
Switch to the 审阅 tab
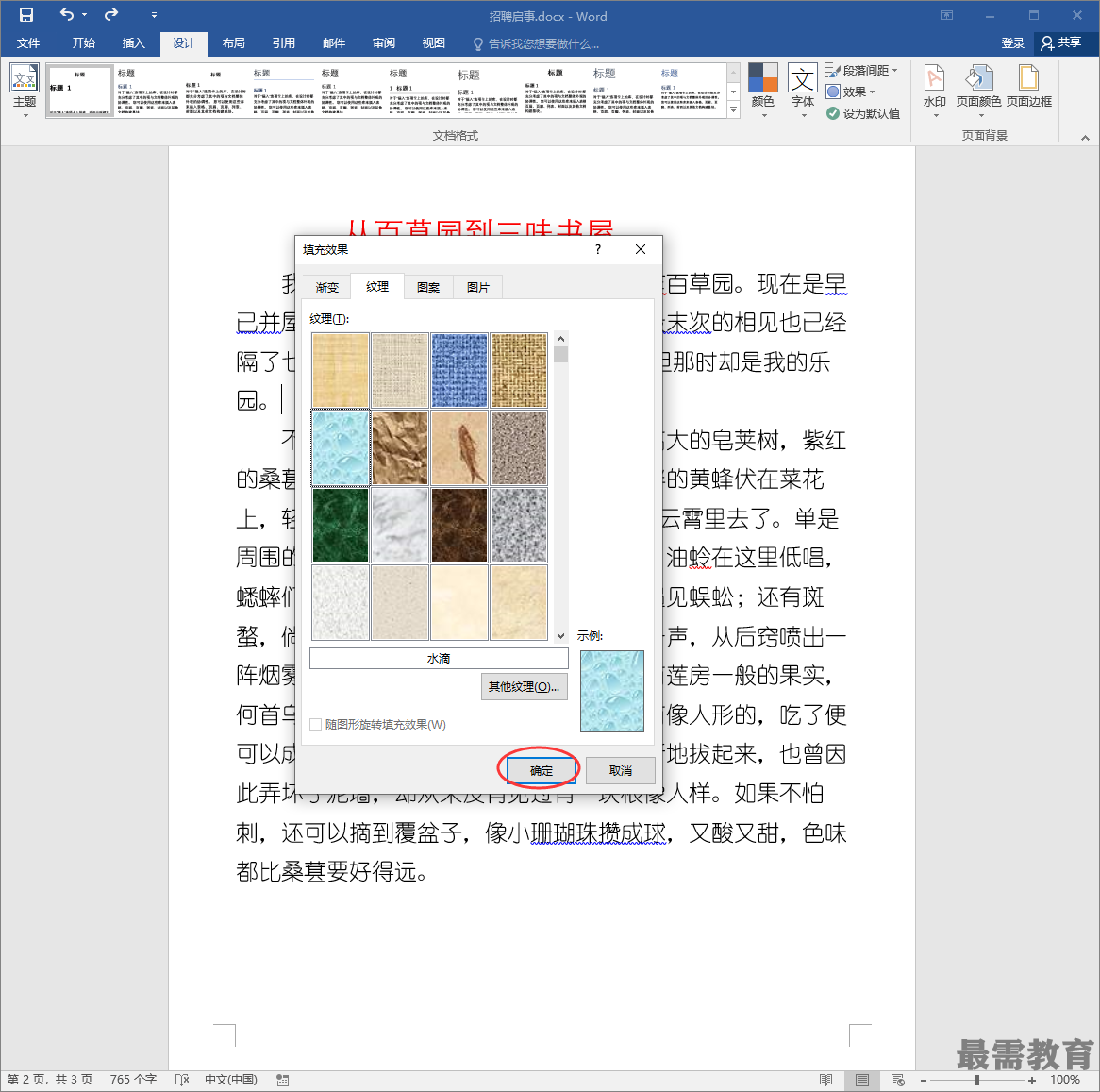tap(384, 43)
